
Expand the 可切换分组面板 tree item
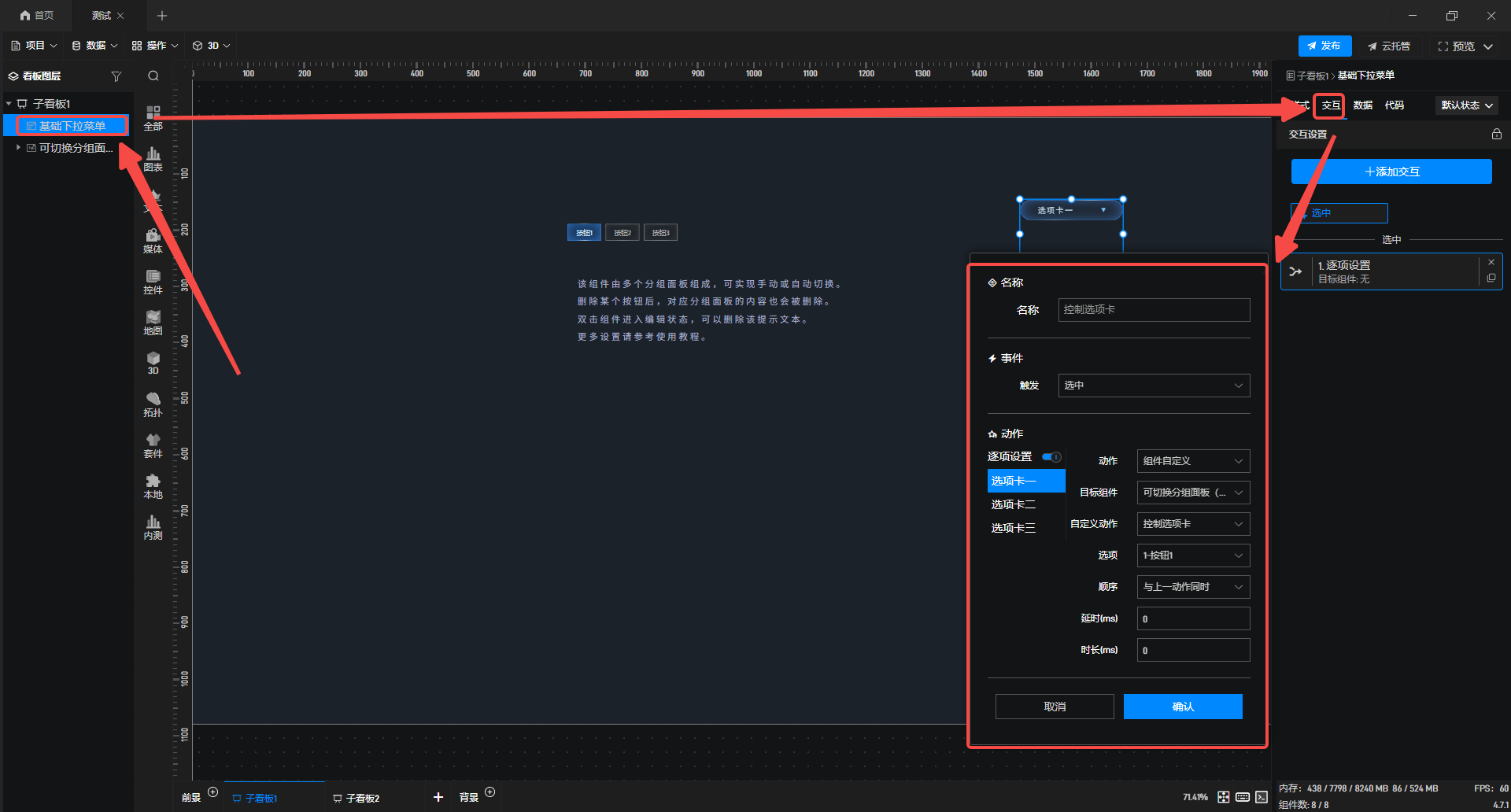tap(18, 148)
